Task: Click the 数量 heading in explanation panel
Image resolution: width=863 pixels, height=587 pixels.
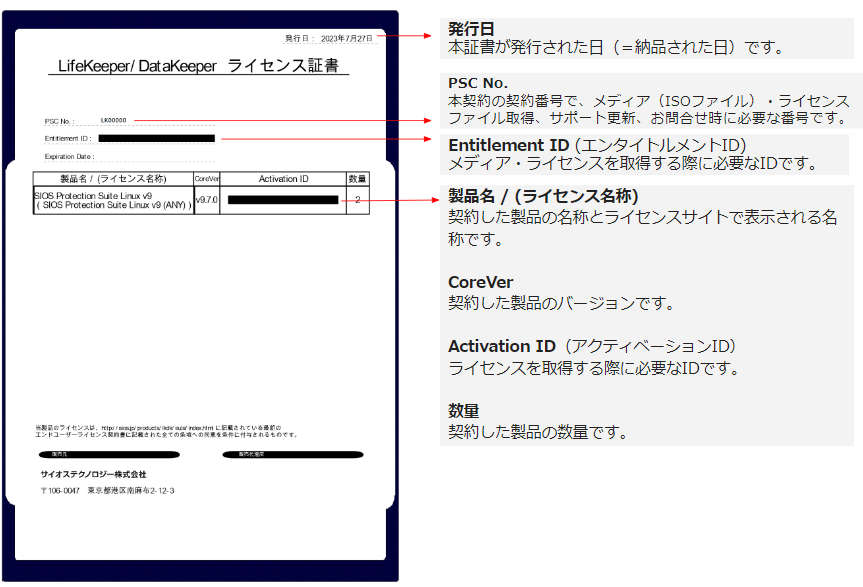Action: (x=463, y=411)
